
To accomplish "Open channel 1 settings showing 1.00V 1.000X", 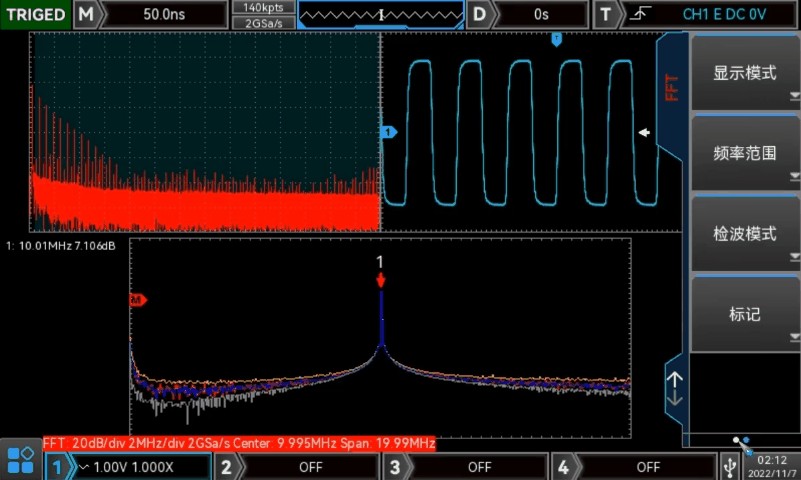I will [130, 467].
